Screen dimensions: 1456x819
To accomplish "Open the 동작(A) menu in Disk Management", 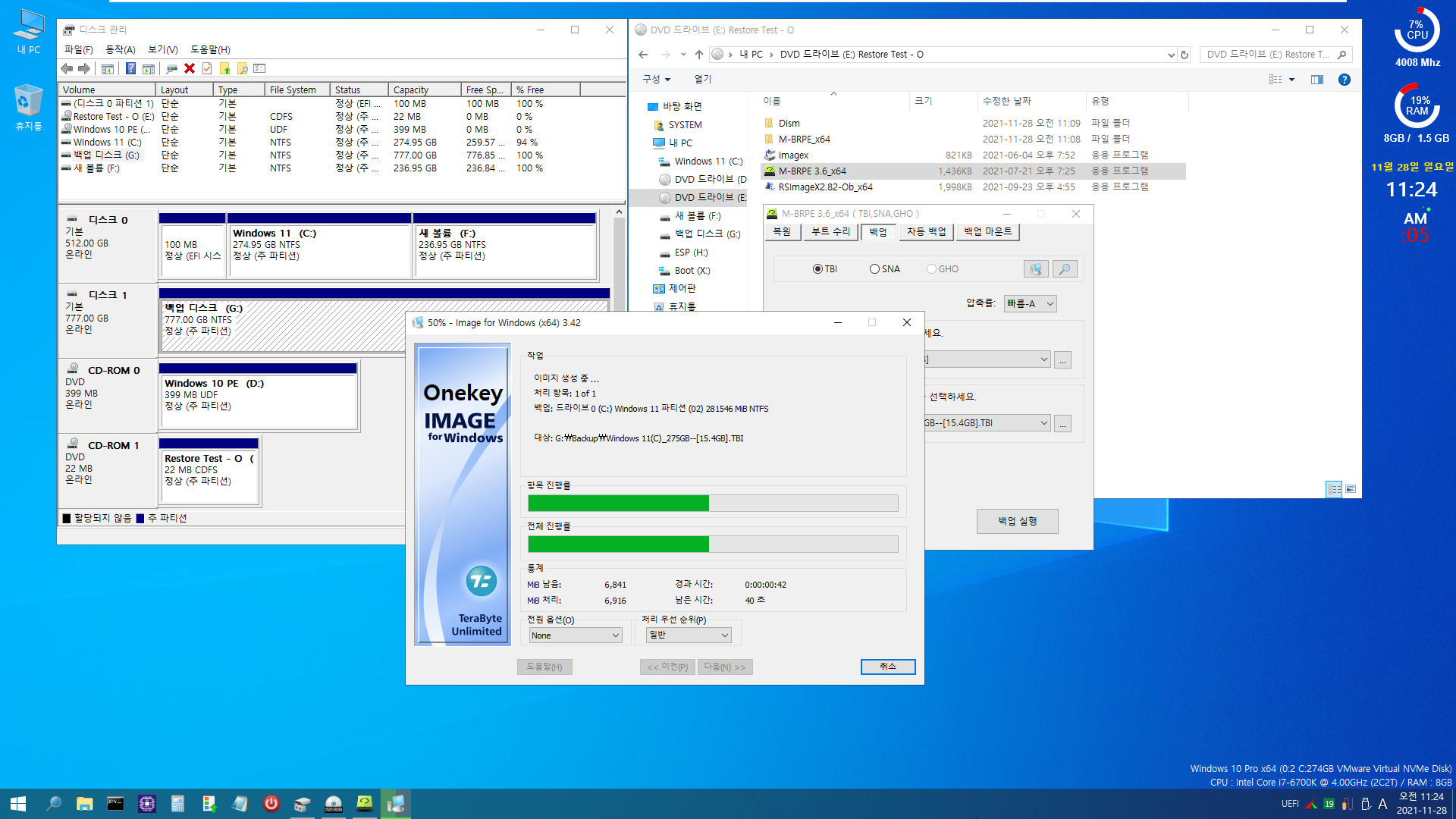I will click(x=120, y=49).
